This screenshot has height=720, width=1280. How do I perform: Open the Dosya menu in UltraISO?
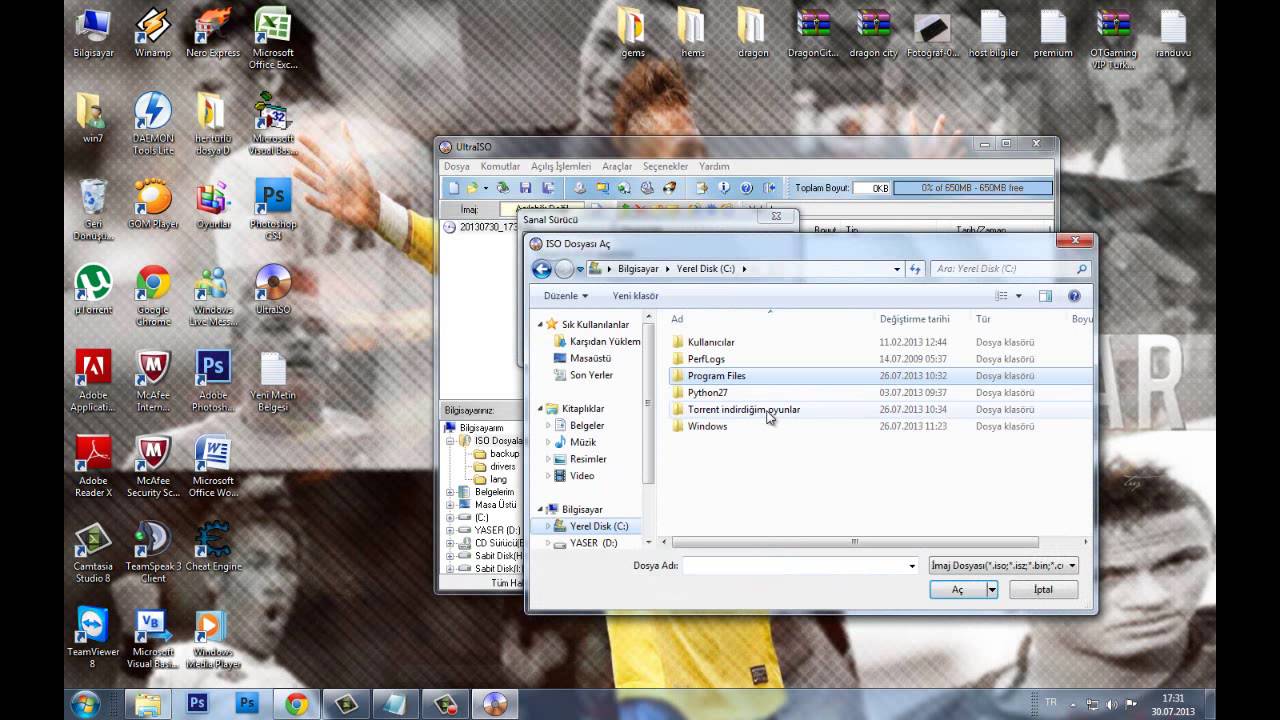pyautogui.click(x=456, y=166)
